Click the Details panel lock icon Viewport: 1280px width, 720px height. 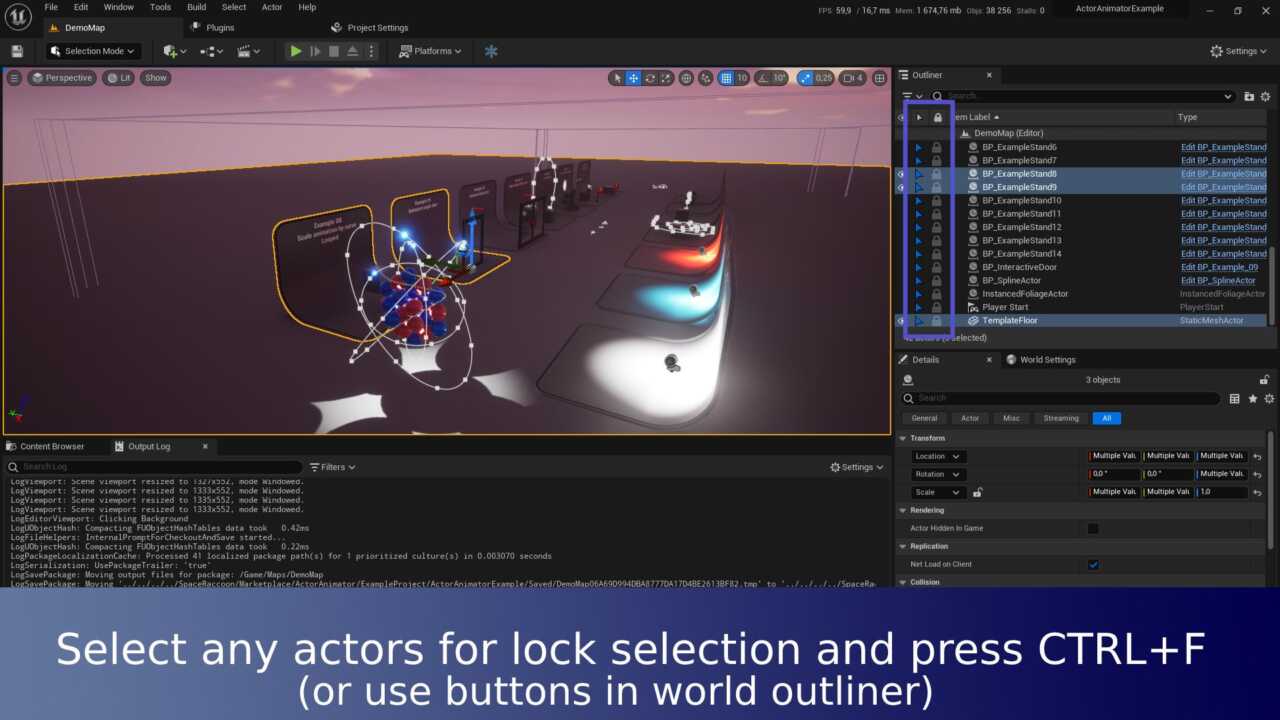tap(1265, 380)
